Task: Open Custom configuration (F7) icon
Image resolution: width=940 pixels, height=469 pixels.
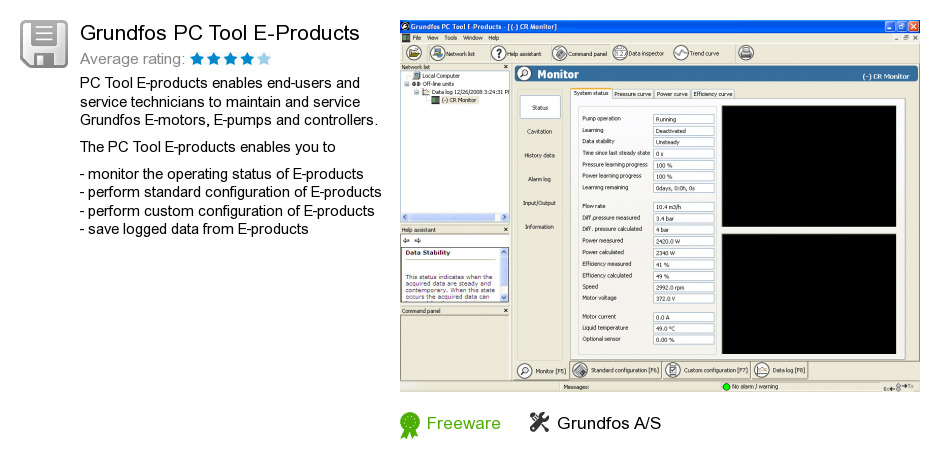Action: [x=673, y=370]
